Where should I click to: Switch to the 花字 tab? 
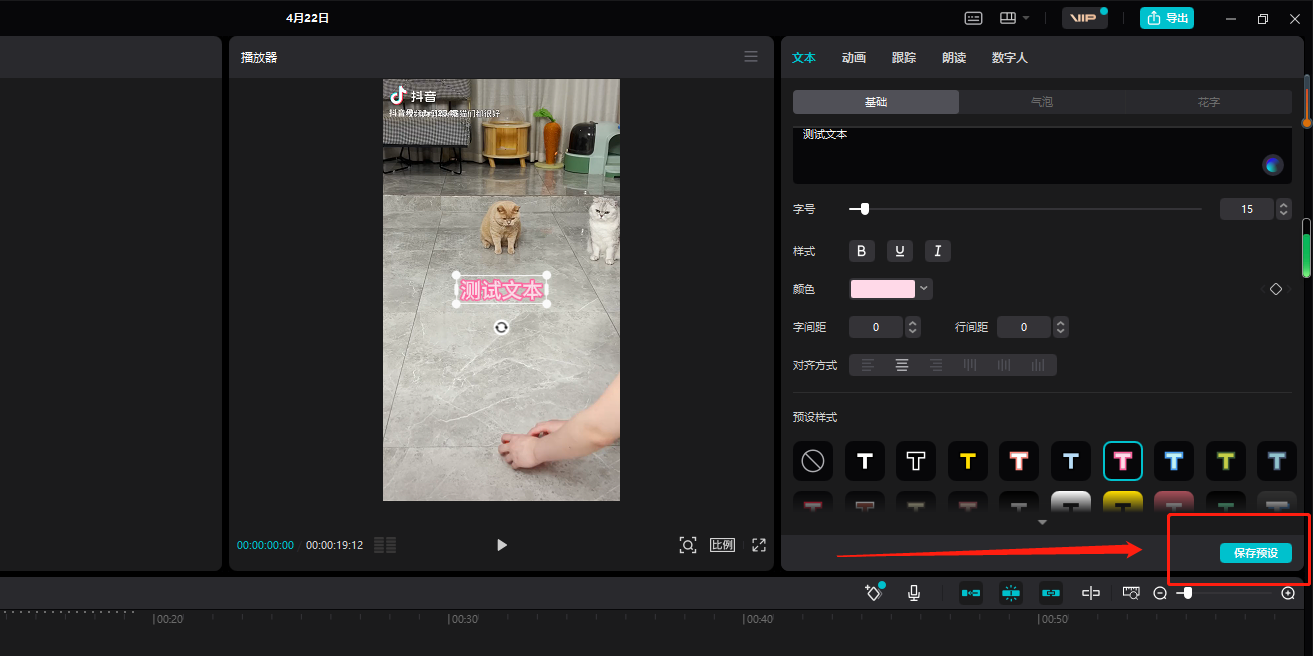click(1208, 101)
